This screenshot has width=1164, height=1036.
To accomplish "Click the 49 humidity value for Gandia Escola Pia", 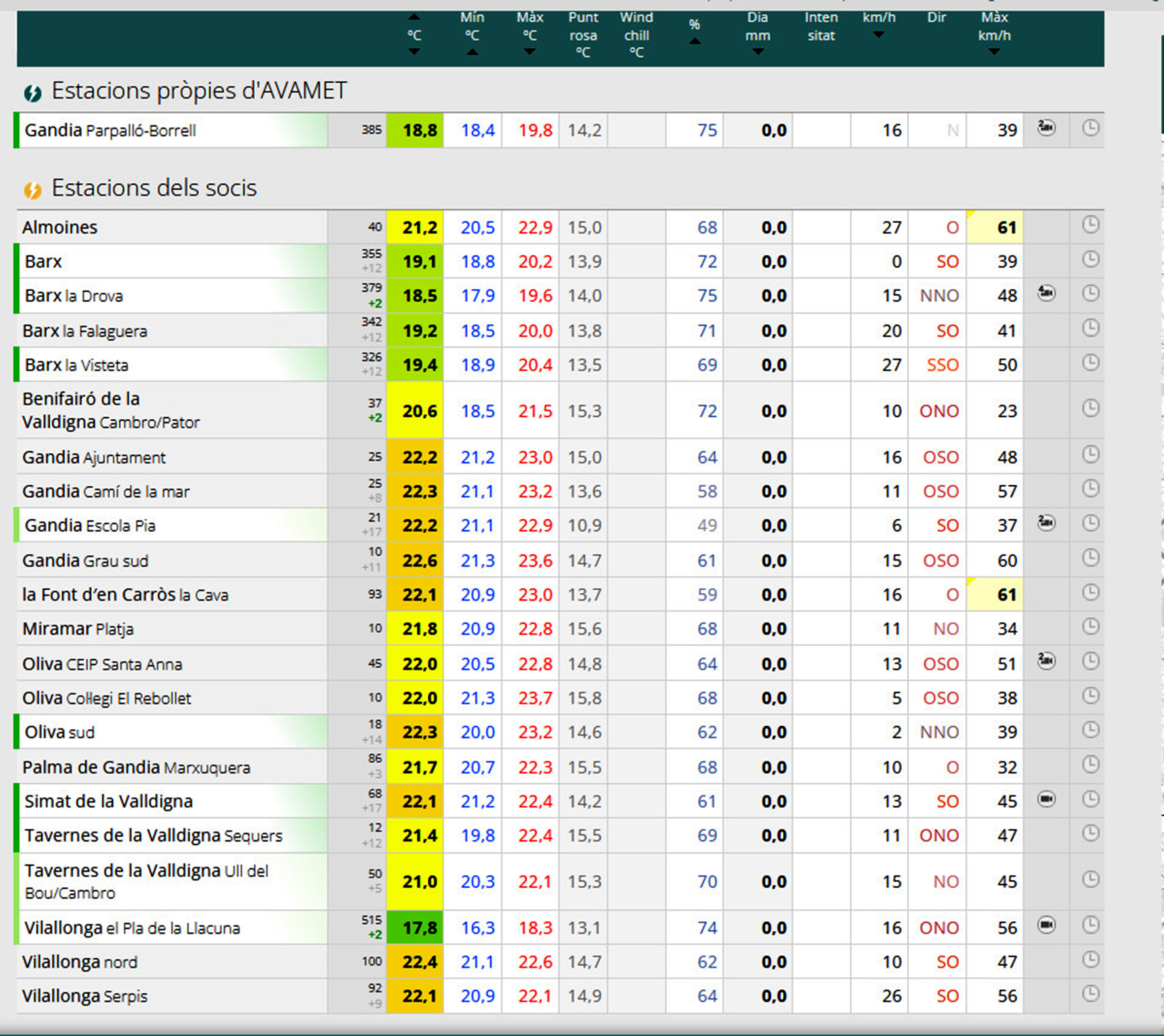I will [x=707, y=526].
